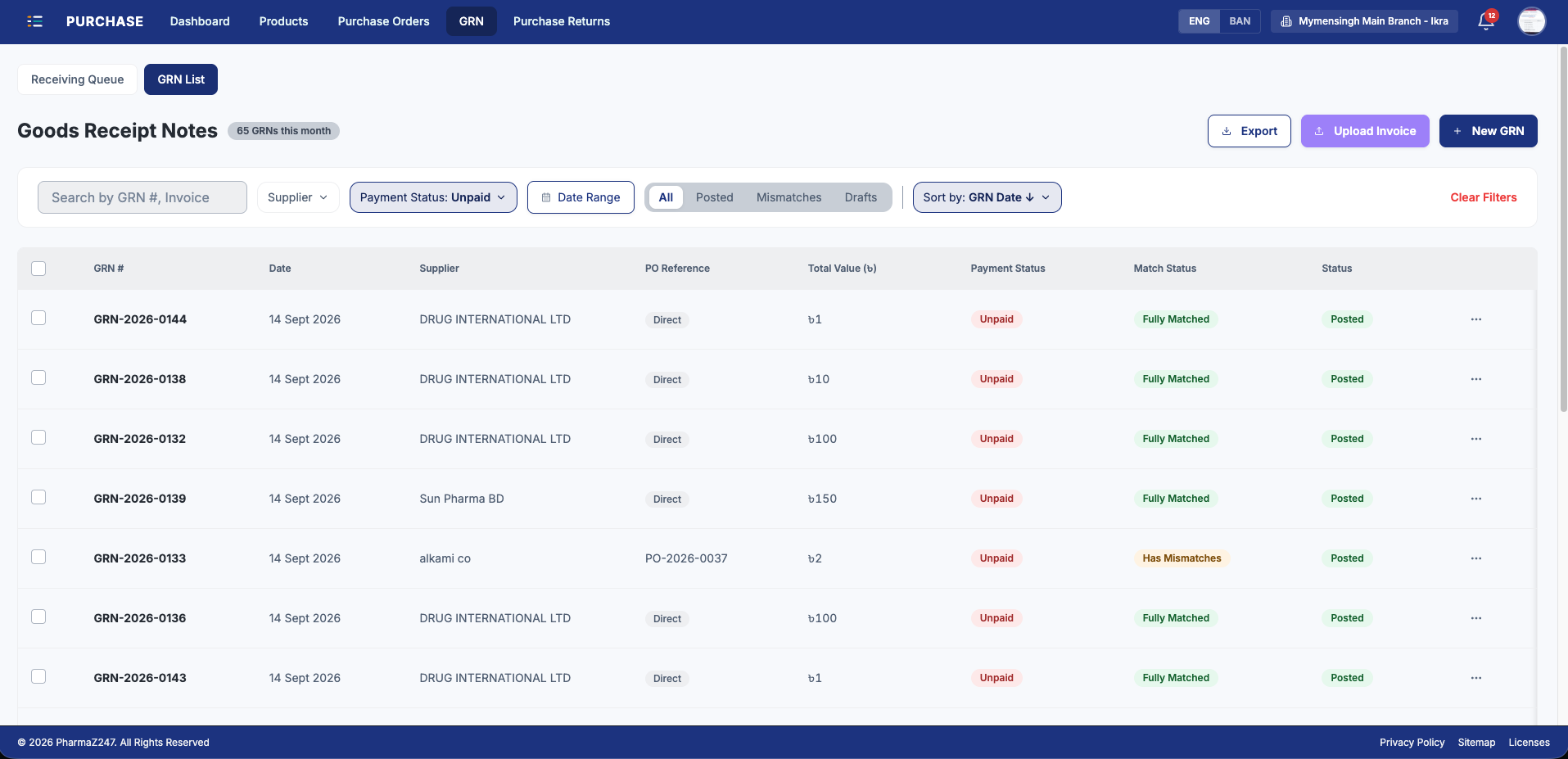Click Clear Filters link
This screenshot has height=759, width=1568.
(1483, 197)
